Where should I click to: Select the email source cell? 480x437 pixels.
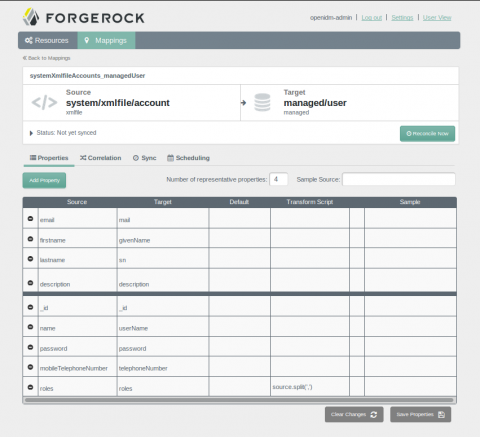(x=78, y=219)
